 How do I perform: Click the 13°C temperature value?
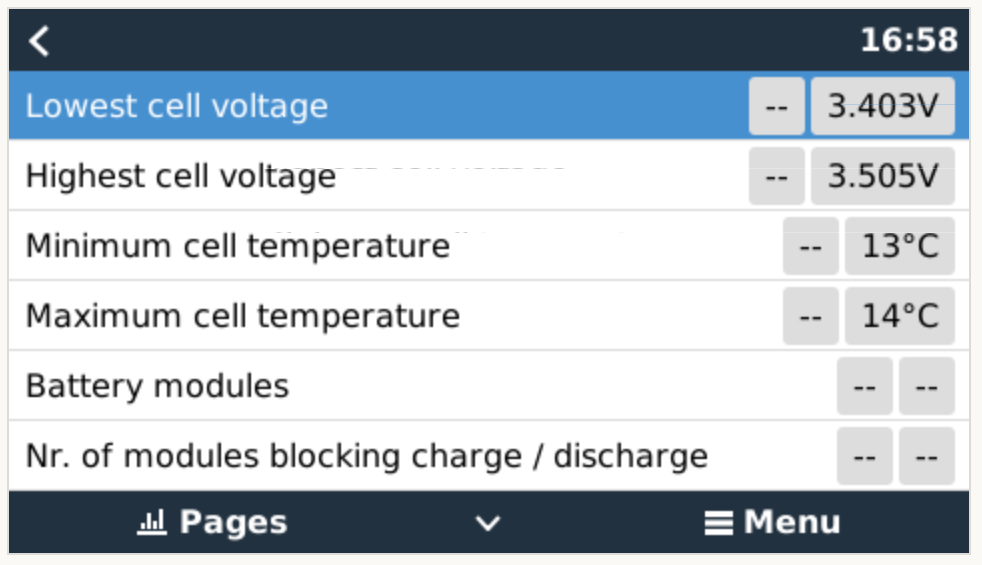tap(899, 246)
